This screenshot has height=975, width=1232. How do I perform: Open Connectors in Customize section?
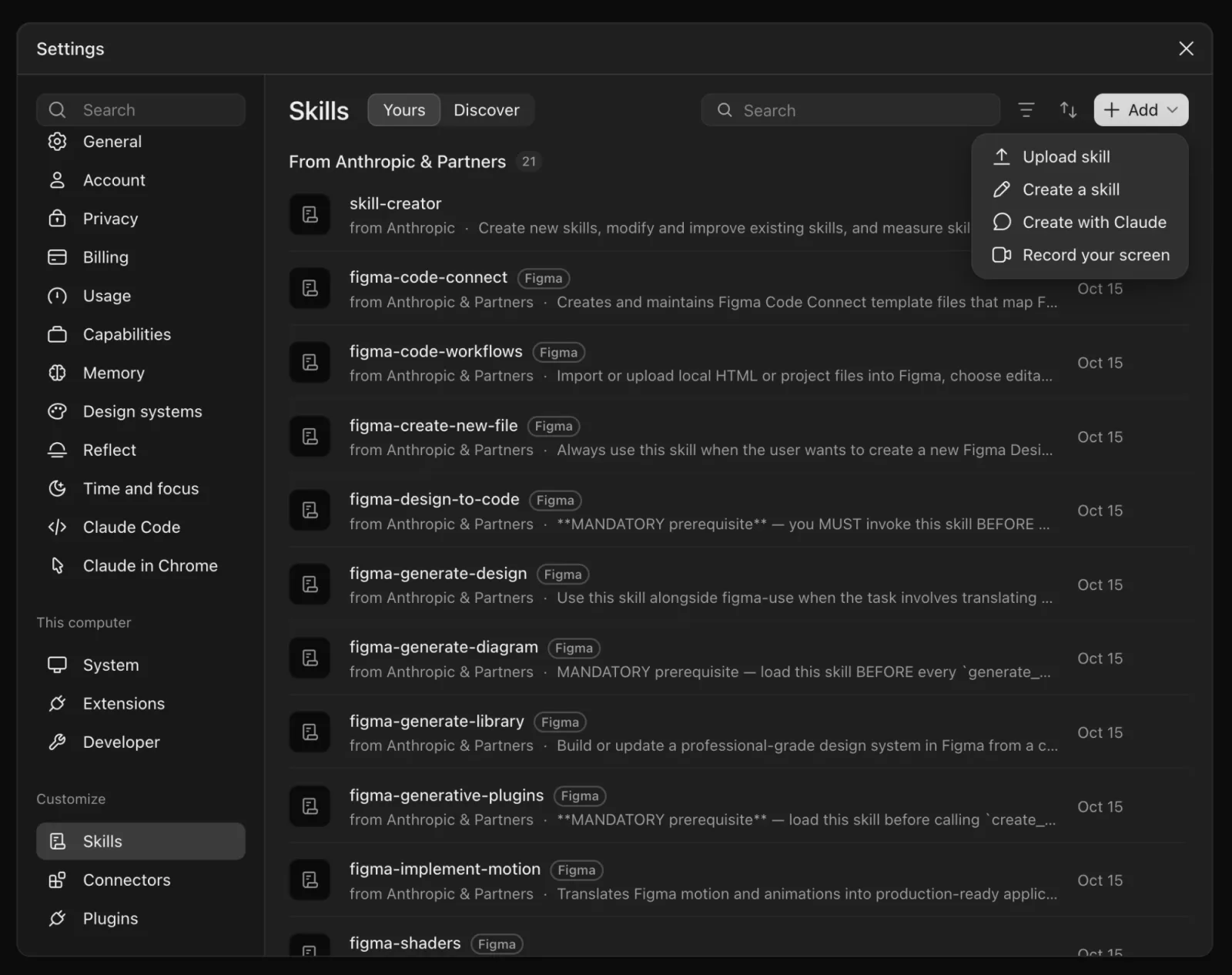(x=141, y=880)
